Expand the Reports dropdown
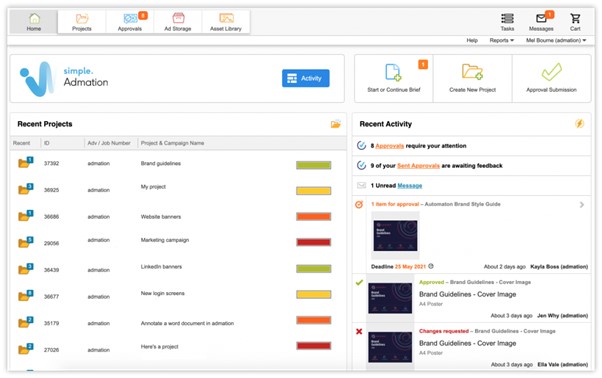Viewport: 602px width, 378px height. (x=501, y=40)
